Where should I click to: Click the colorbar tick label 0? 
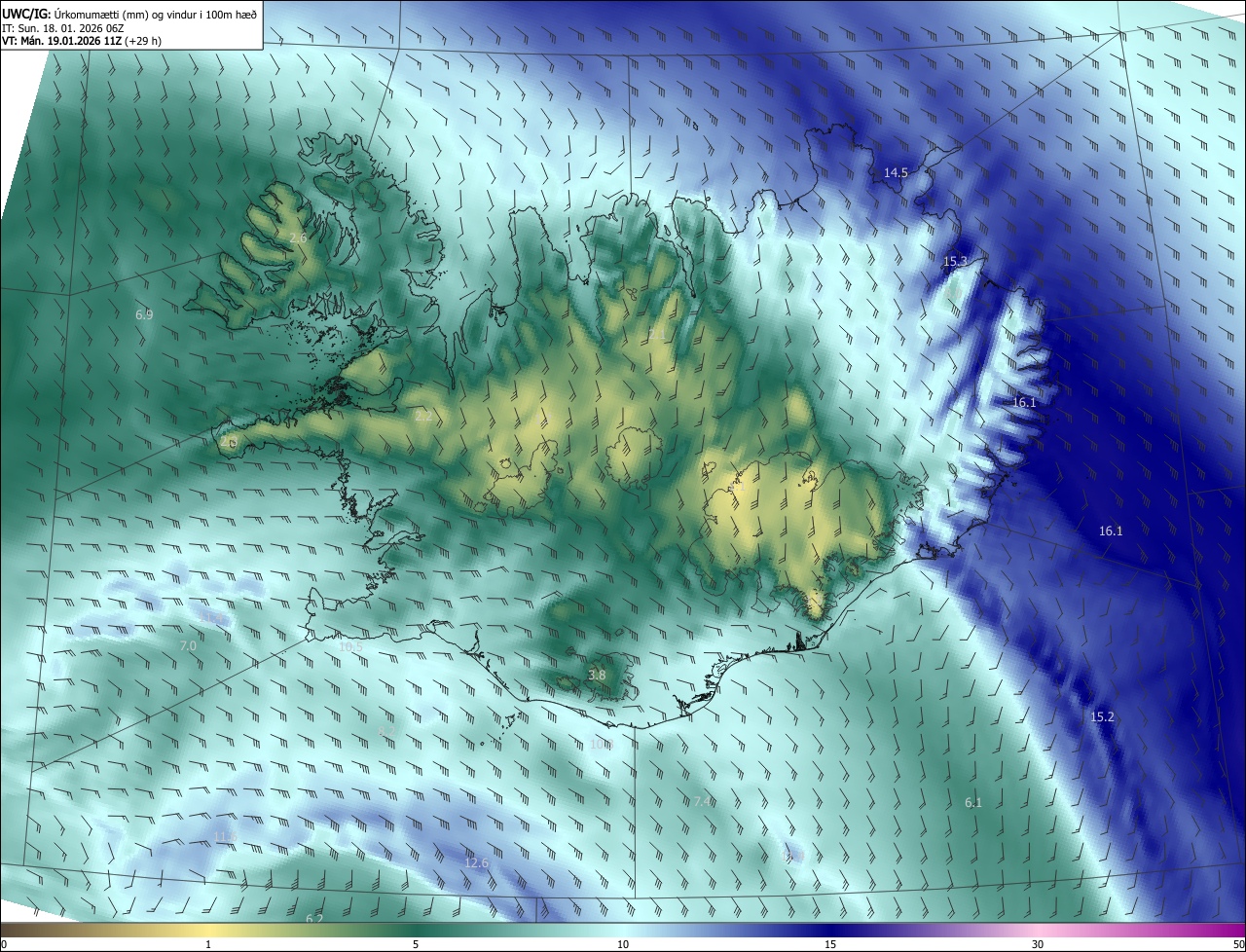[3, 944]
